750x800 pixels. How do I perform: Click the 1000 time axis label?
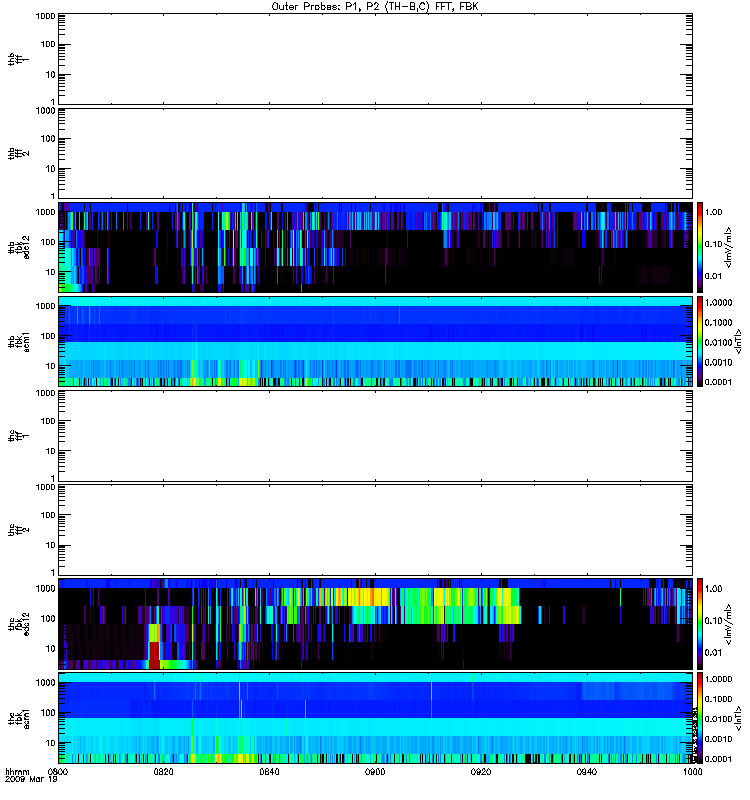pos(692,772)
